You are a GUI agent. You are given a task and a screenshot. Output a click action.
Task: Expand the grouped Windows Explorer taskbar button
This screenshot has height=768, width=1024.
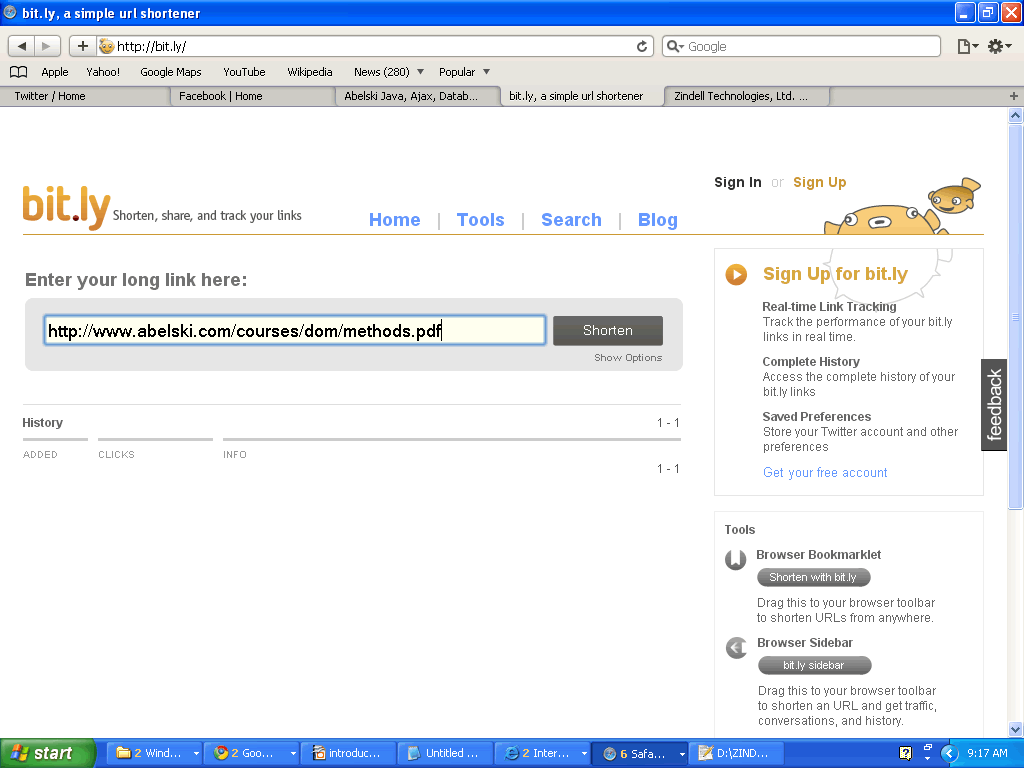[195, 754]
